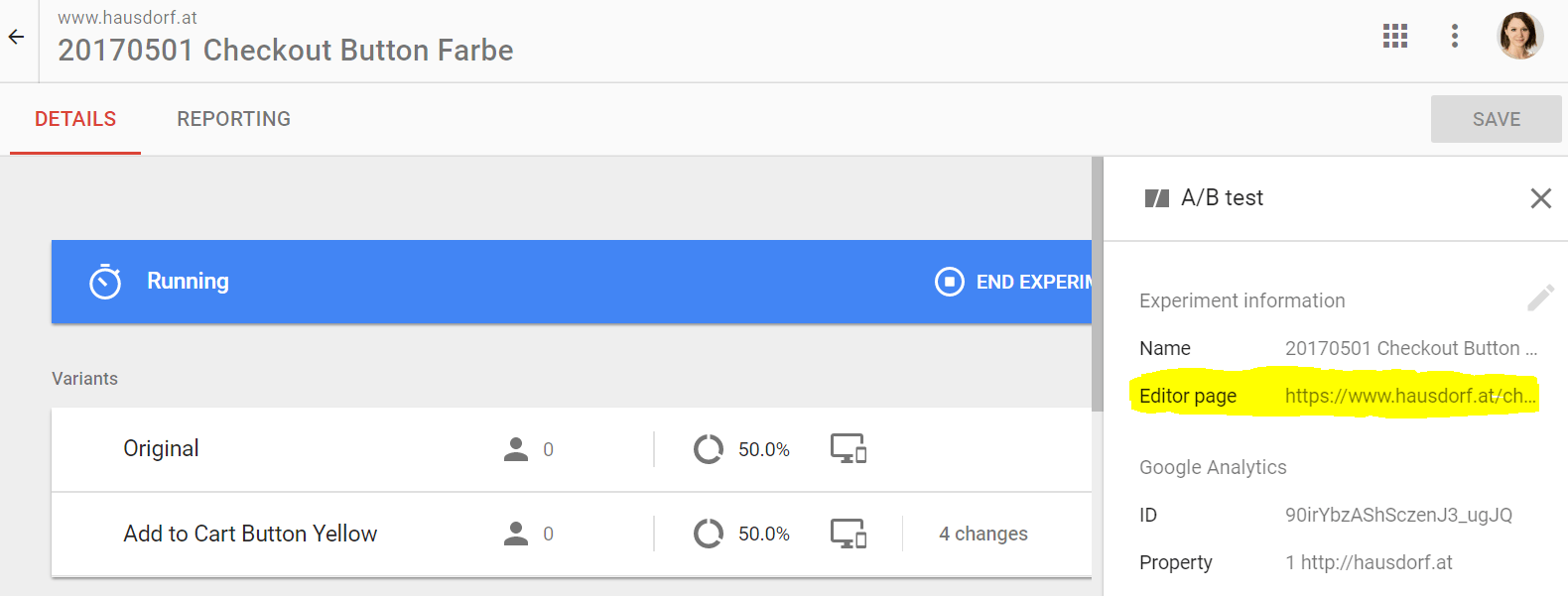Click the vertical scrollbar of details pane
Viewport: 1568px width, 596px height.
click(1097, 288)
